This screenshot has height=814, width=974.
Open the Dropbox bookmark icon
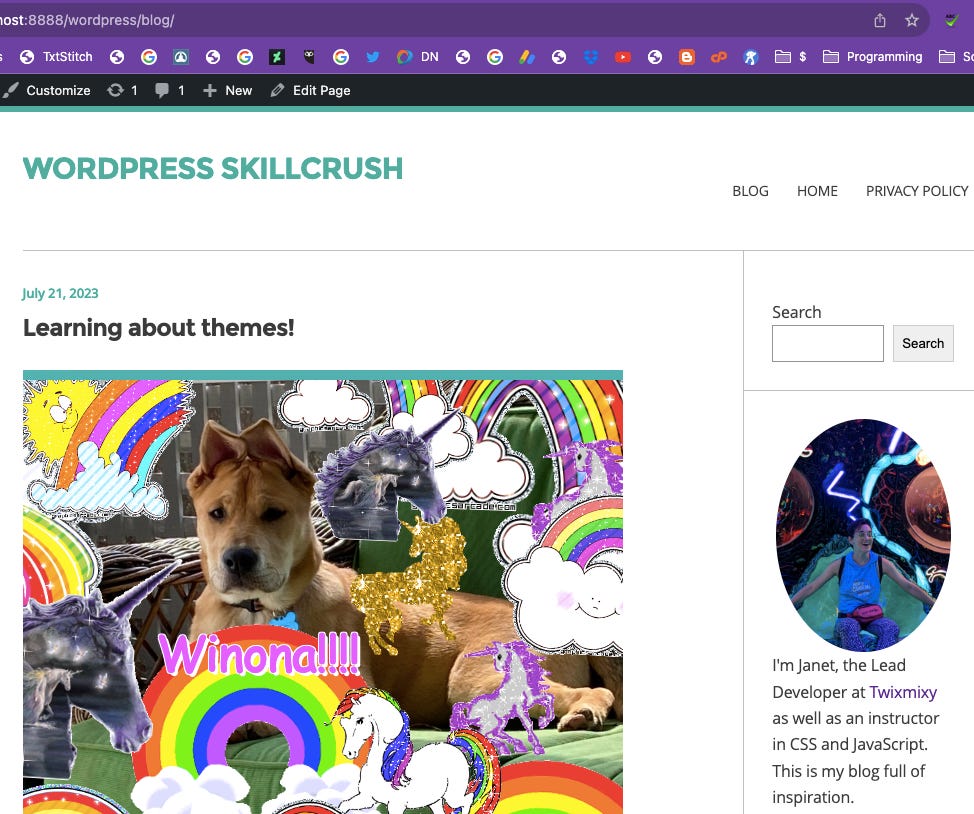click(591, 57)
